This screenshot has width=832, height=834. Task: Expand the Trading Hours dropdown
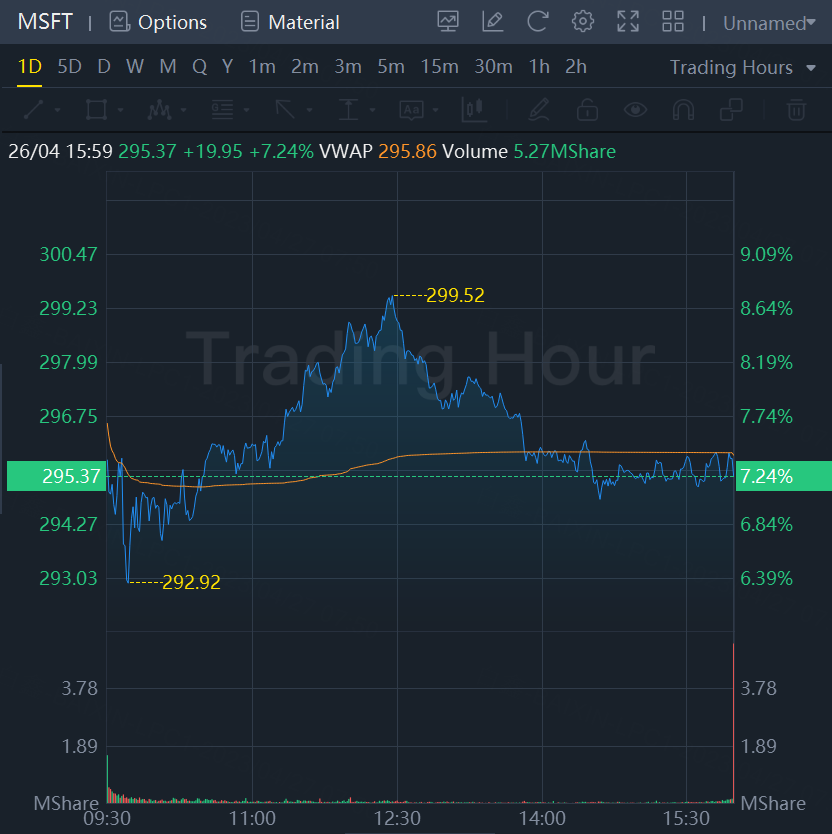[x=742, y=68]
